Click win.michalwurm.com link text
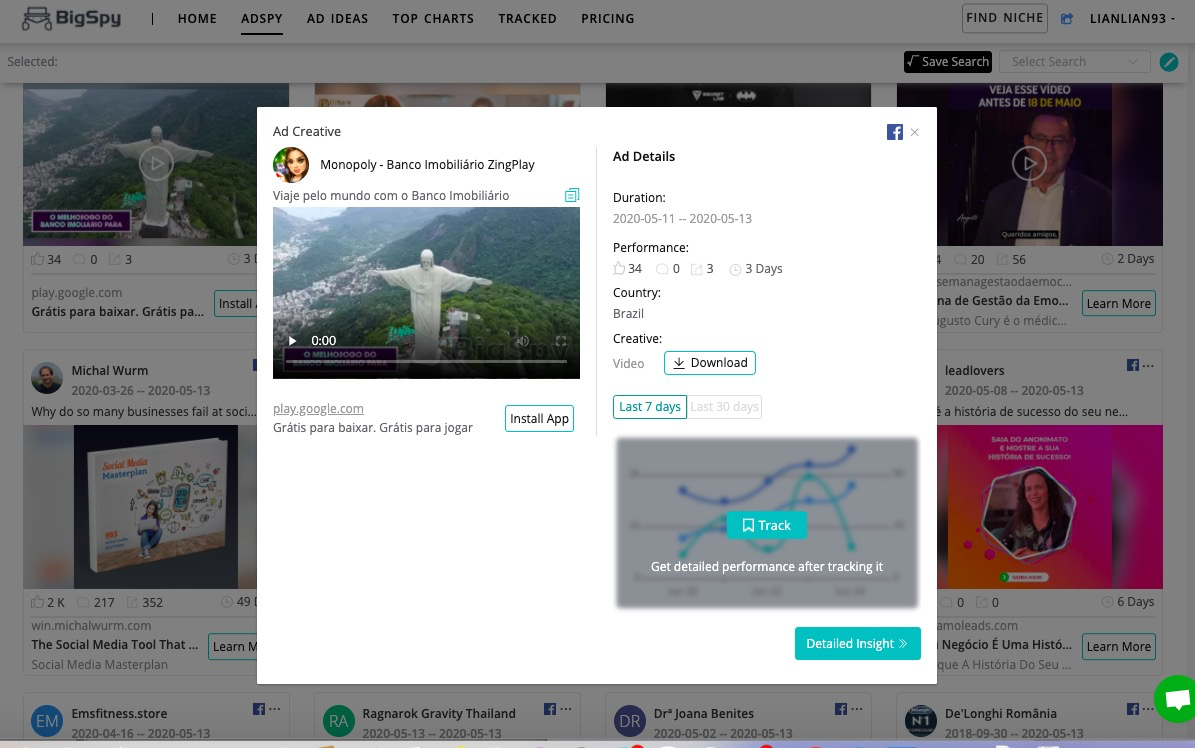 (x=91, y=625)
